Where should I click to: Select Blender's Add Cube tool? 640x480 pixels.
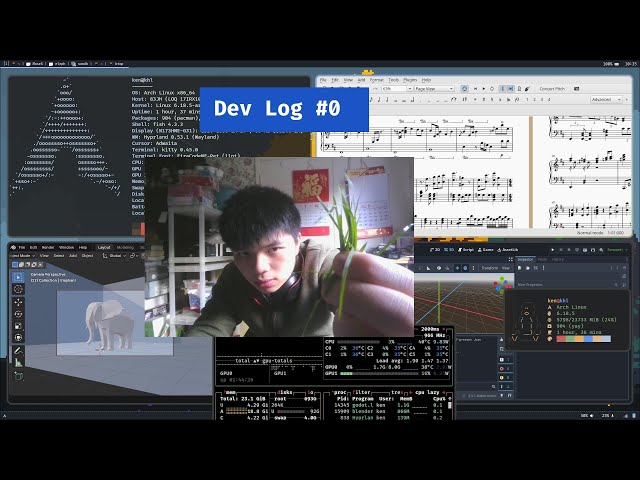coord(18,376)
